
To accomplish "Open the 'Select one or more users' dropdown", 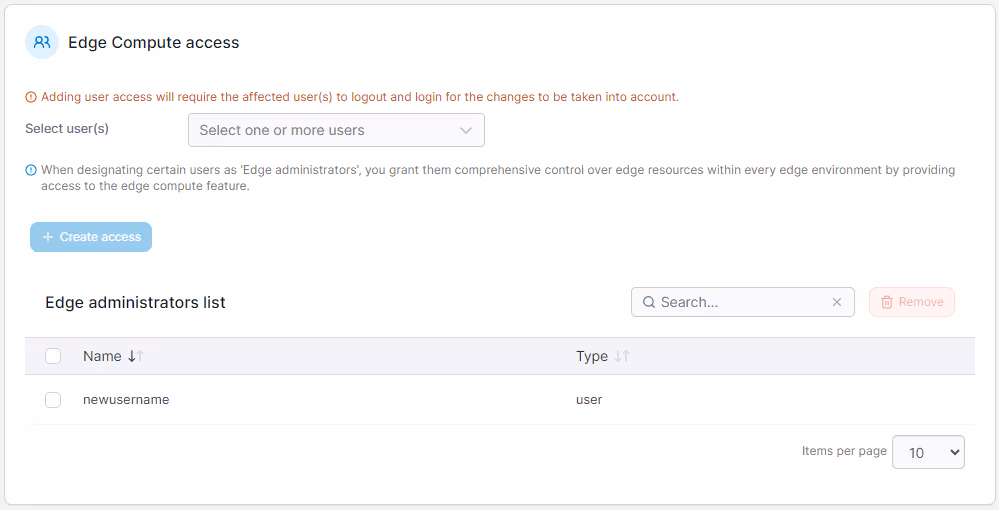I will click(336, 130).
